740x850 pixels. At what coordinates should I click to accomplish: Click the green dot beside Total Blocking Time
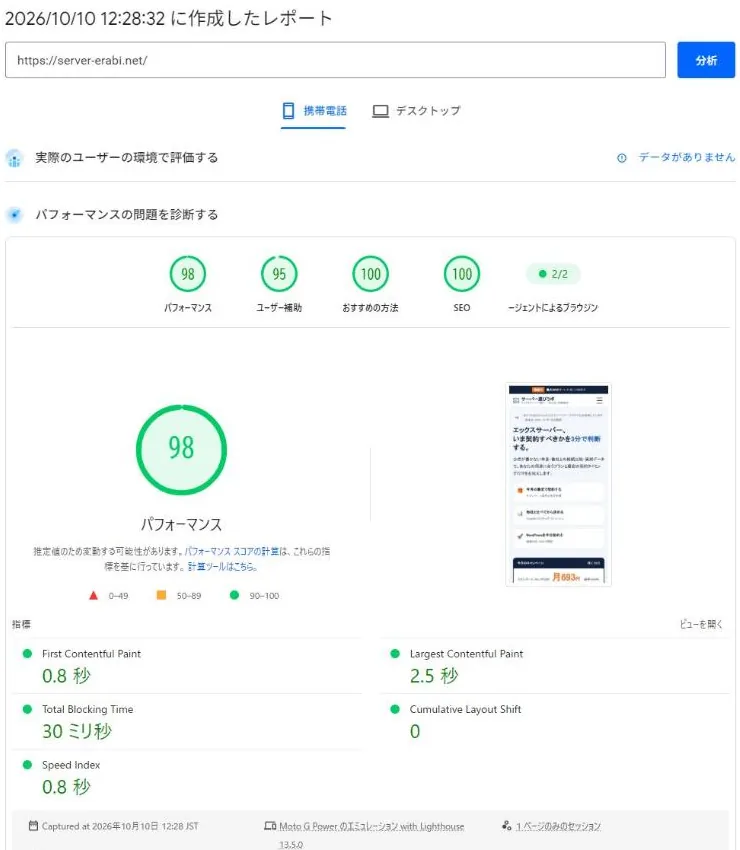tap(27, 709)
